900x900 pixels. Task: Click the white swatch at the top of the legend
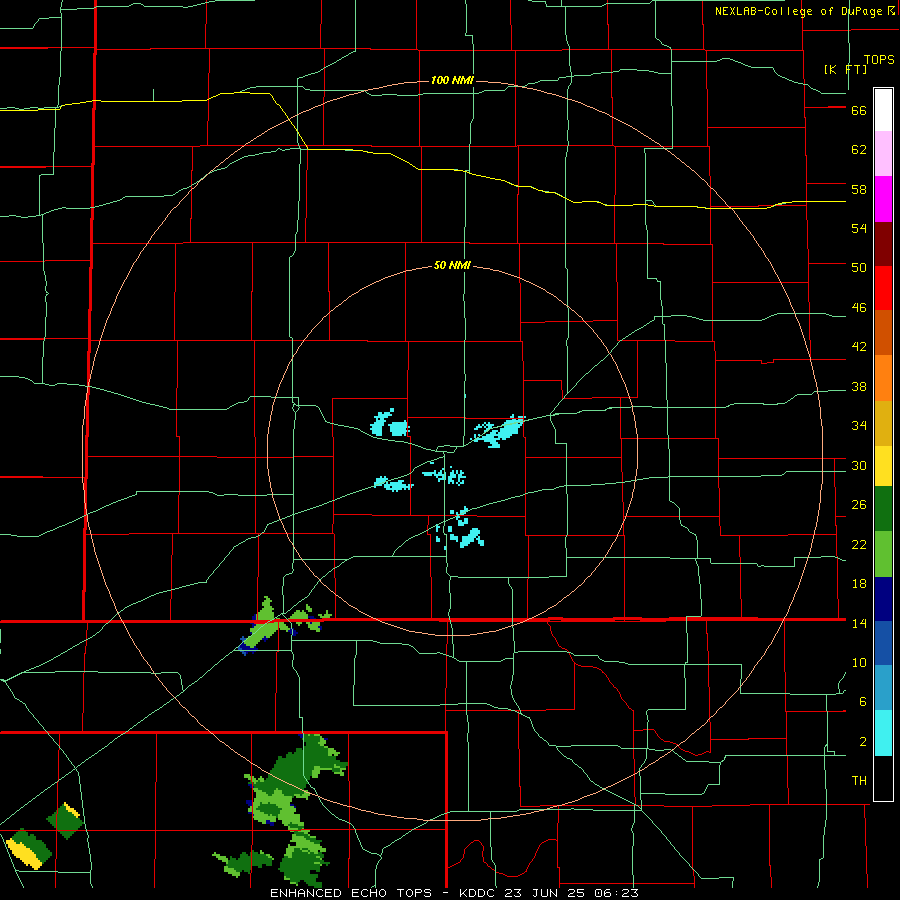pos(883,110)
